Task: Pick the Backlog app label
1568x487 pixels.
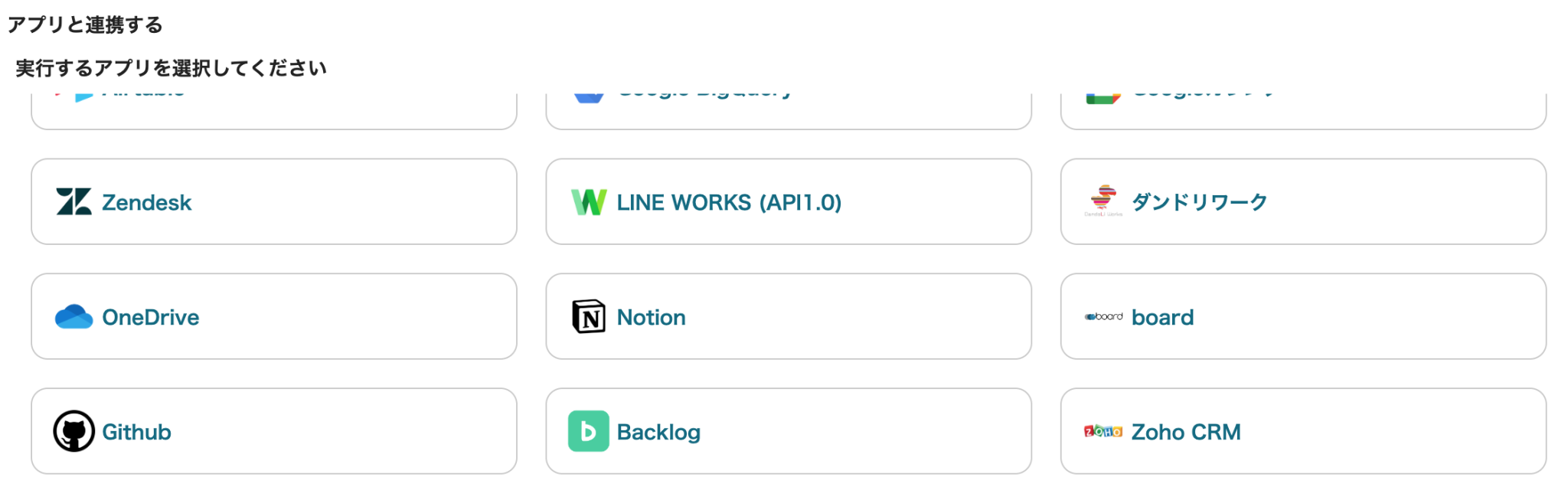Action: (658, 433)
